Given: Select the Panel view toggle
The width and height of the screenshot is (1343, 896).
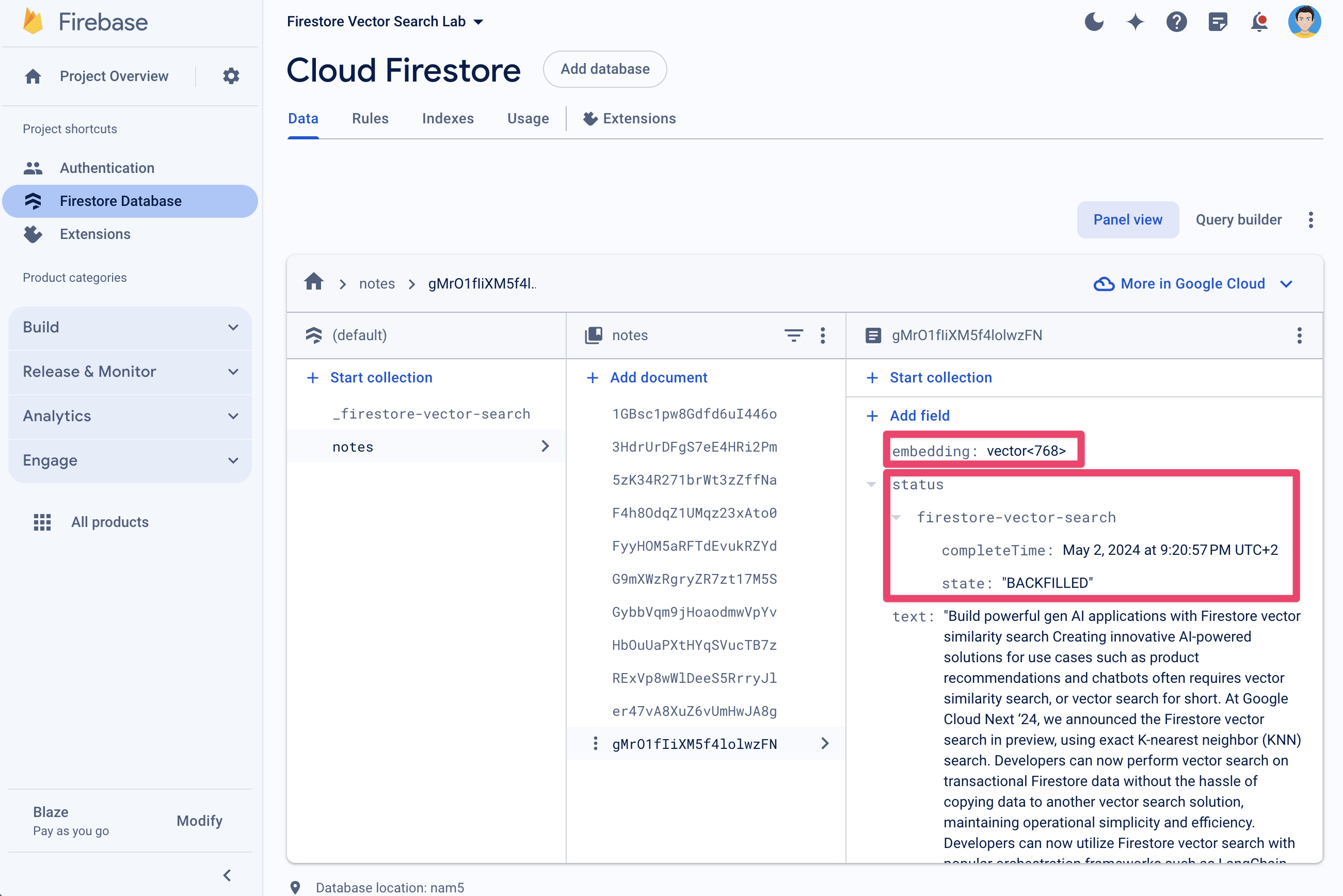Looking at the screenshot, I should pyautogui.click(x=1128, y=220).
